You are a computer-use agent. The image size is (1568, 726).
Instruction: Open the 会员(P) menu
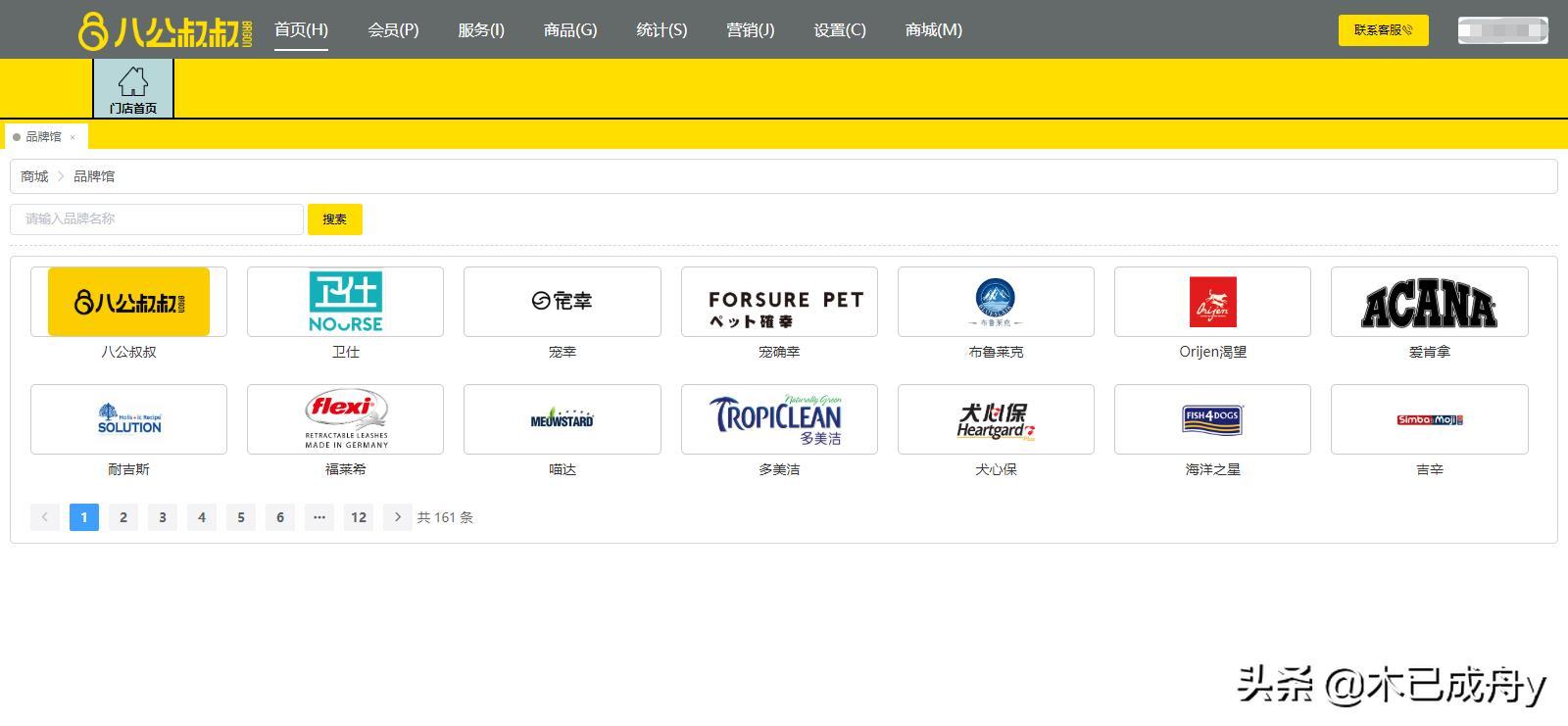393,30
